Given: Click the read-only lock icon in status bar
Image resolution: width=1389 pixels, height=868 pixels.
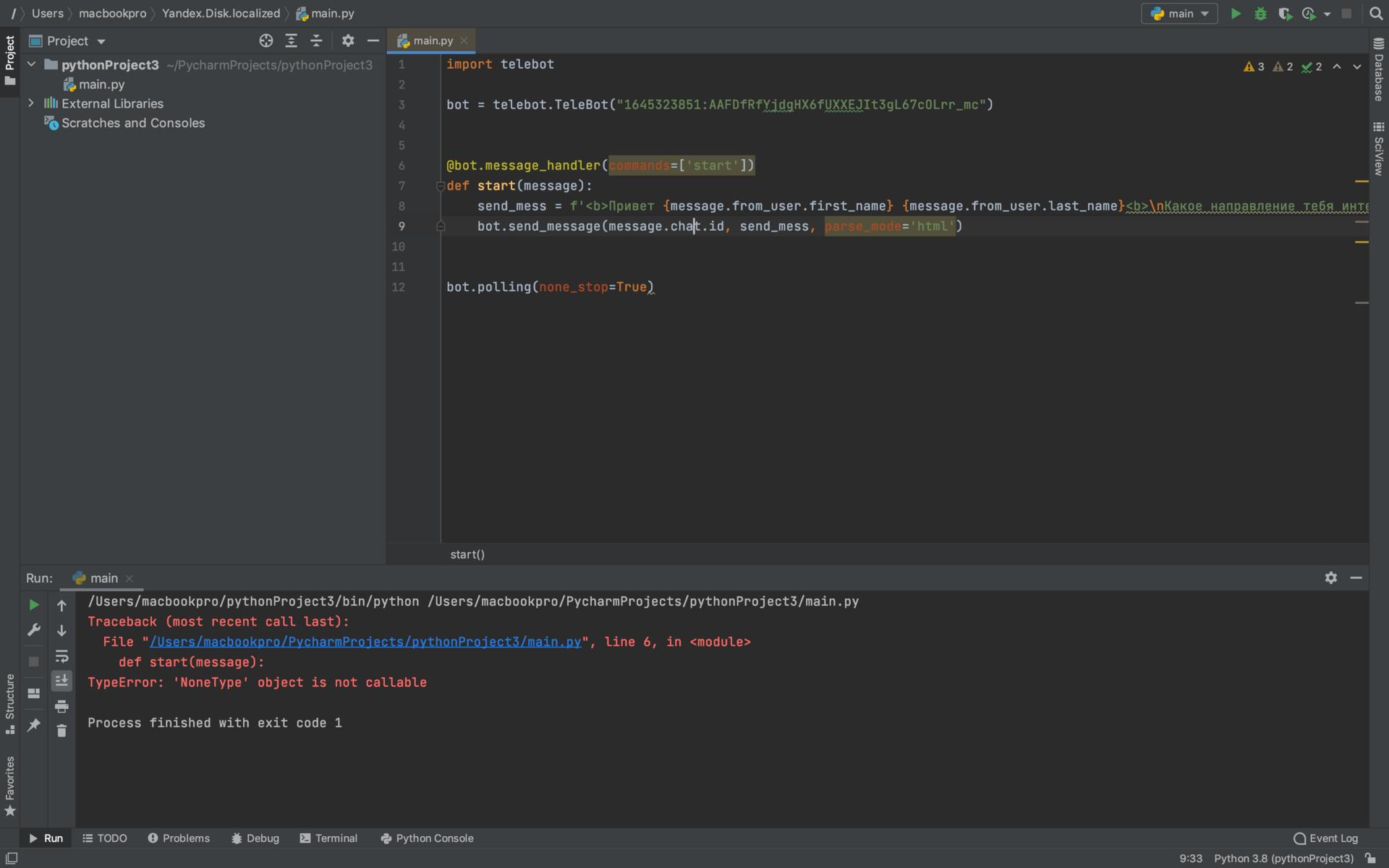Looking at the screenshot, I should tap(1370, 858).
